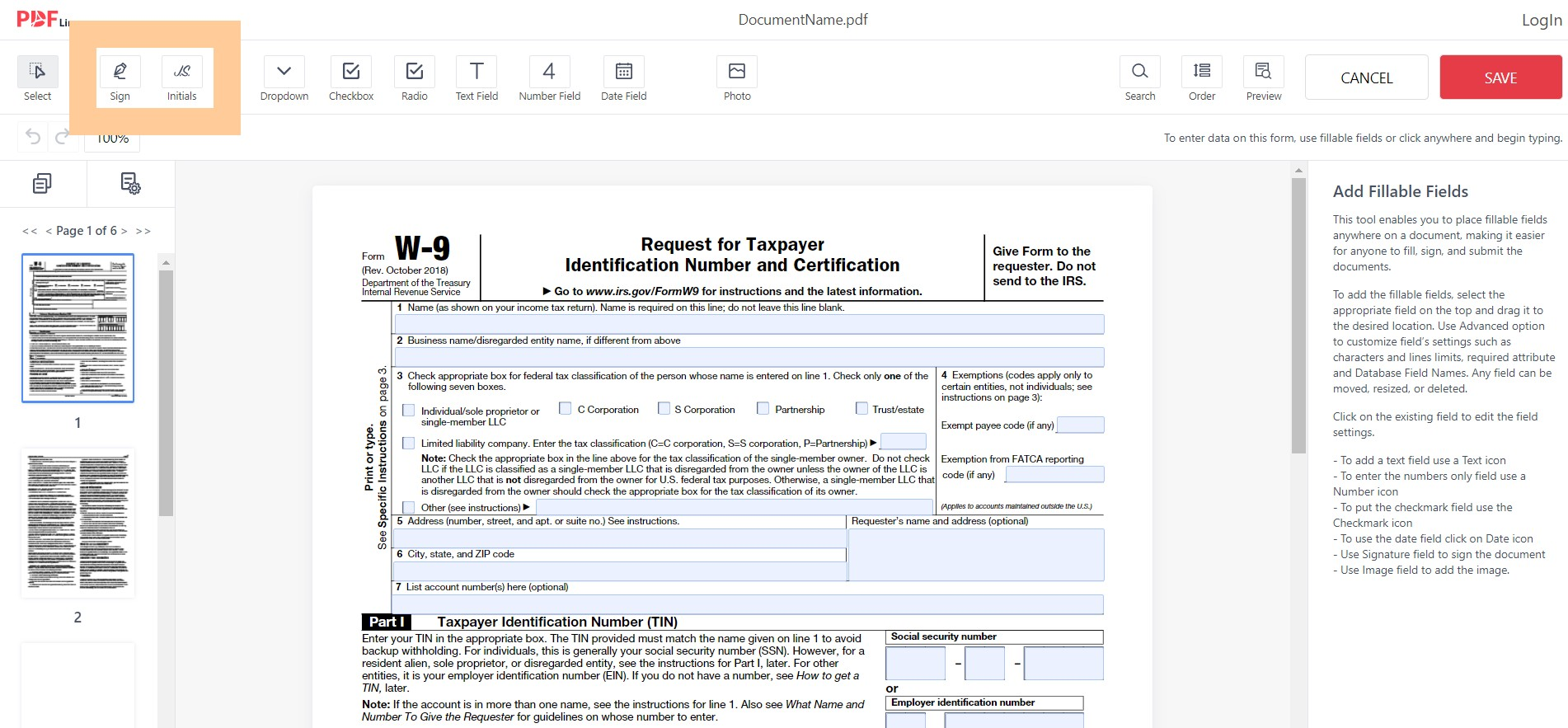The image size is (1568, 728).
Task: Activate the Select tool
Action: coord(37,79)
